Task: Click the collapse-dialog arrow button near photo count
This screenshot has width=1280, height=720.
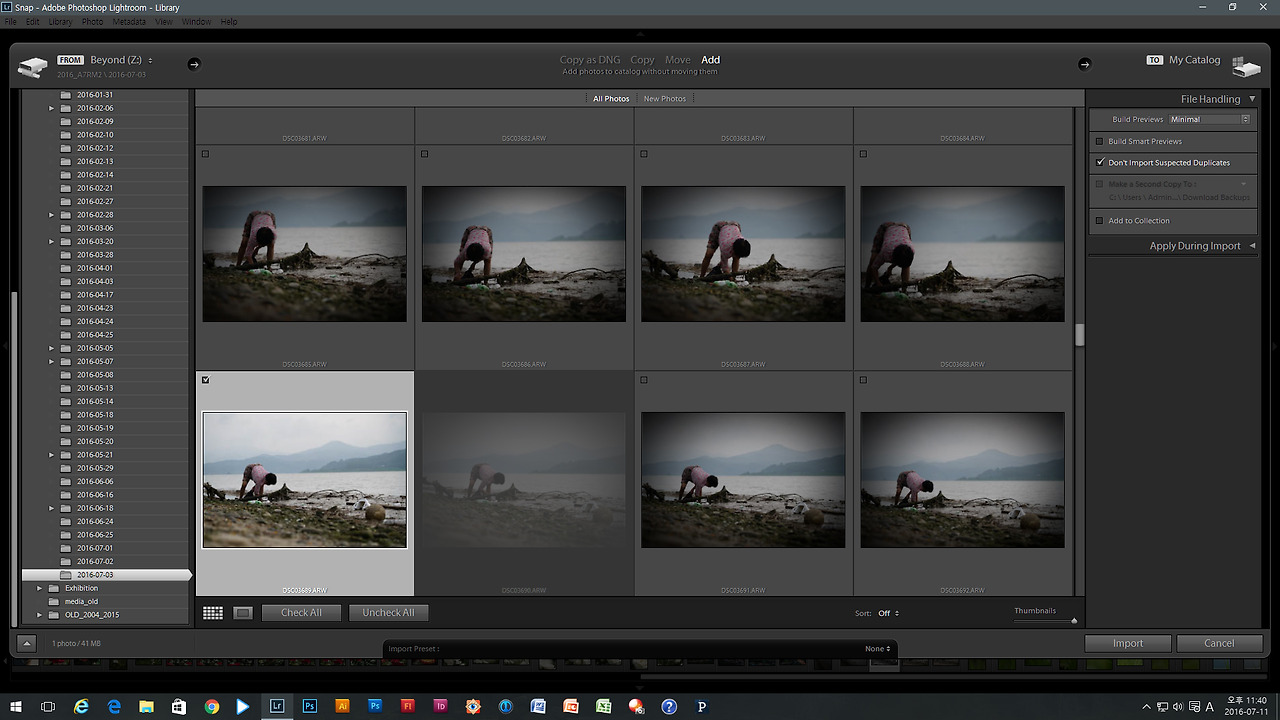Action: (x=27, y=644)
